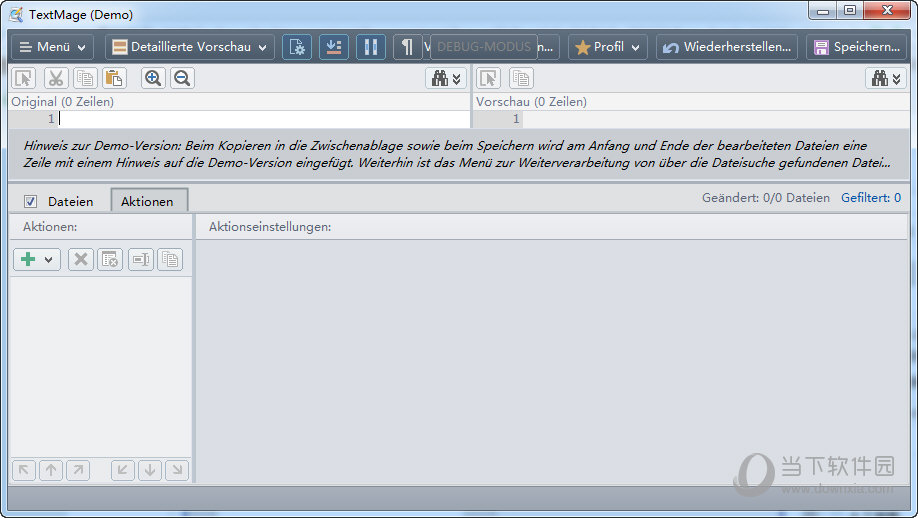Click the green plus add action button

[x=28, y=259]
